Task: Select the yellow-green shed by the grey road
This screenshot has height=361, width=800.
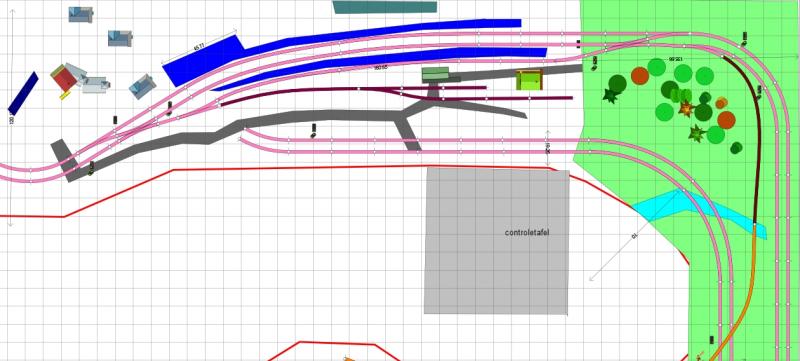Action: 529,80
